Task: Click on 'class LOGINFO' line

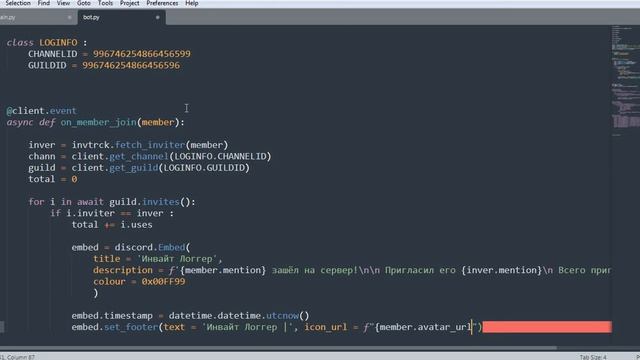Action: pos(47,42)
